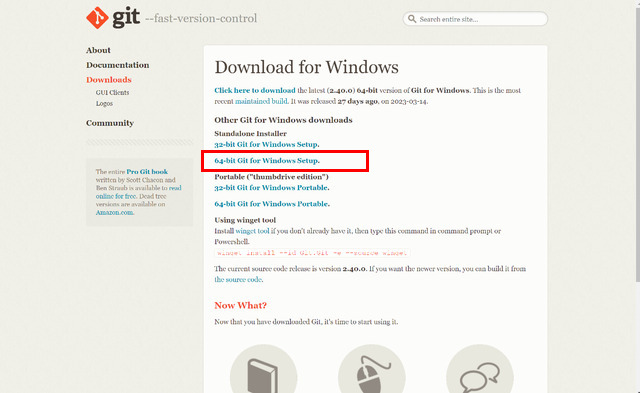Open the Community menu item
This screenshot has width=640, height=393.
(x=110, y=123)
